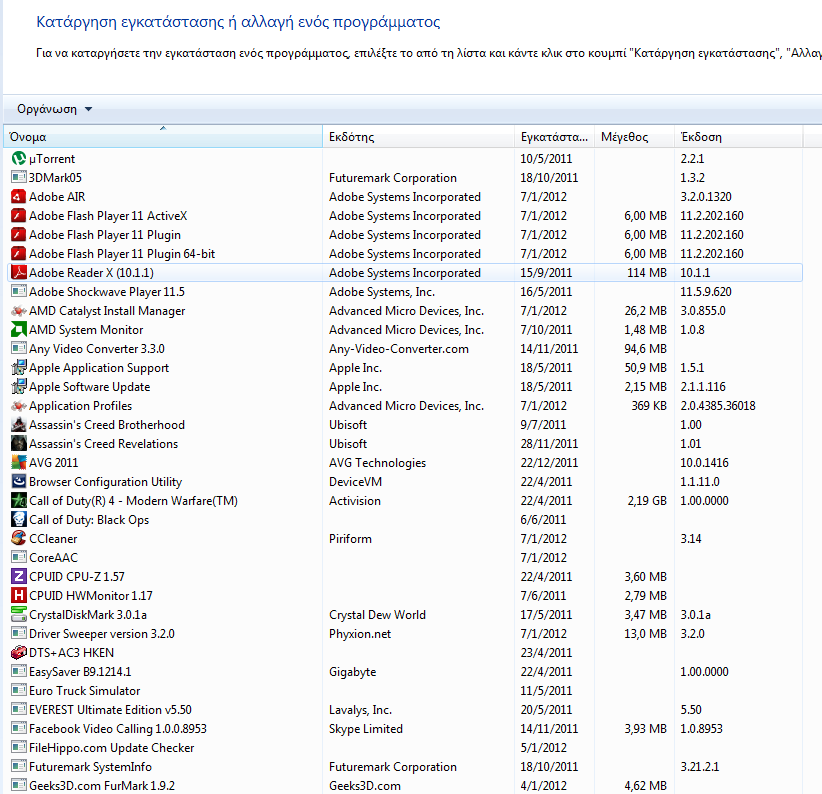Select Futuremark SystemInfo entry

(90, 767)
